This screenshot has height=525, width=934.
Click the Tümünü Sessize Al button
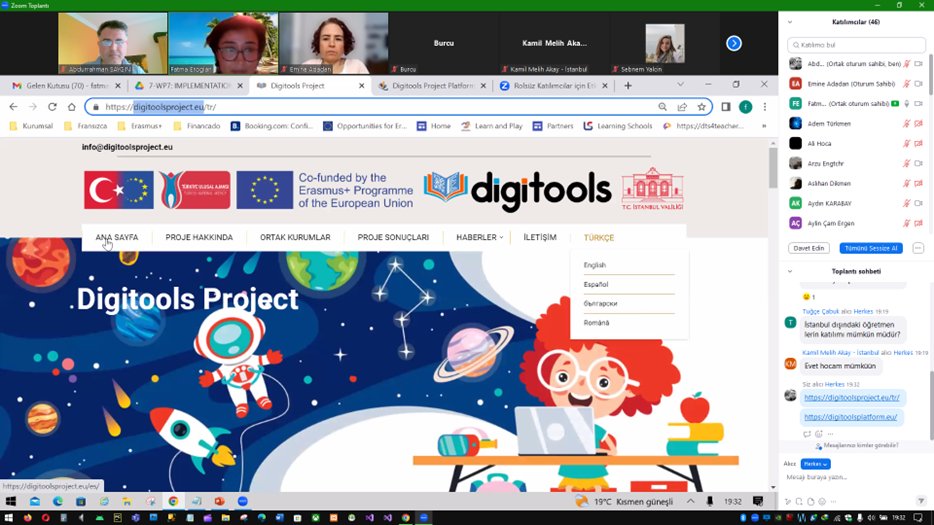[x=871, y=248]
